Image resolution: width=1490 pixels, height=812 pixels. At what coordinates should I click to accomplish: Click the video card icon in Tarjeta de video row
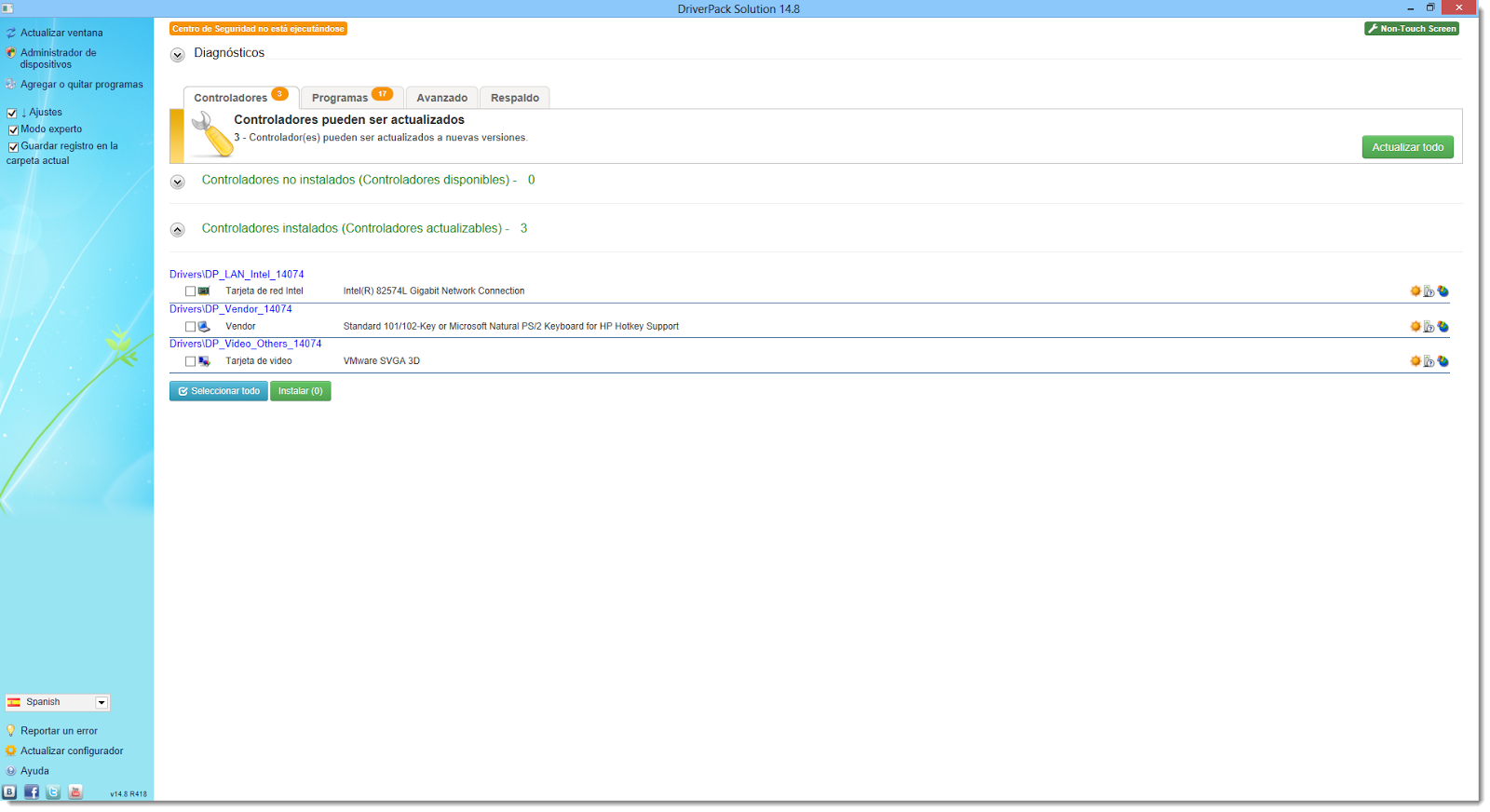tap(204, 361)
